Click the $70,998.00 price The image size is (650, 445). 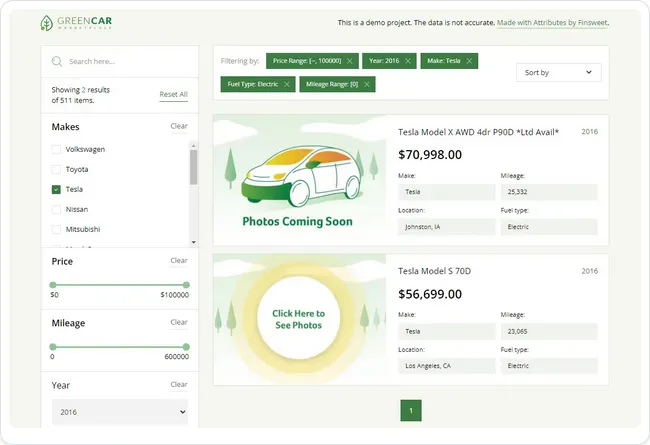pyautogui.click(x=430, y=155)
